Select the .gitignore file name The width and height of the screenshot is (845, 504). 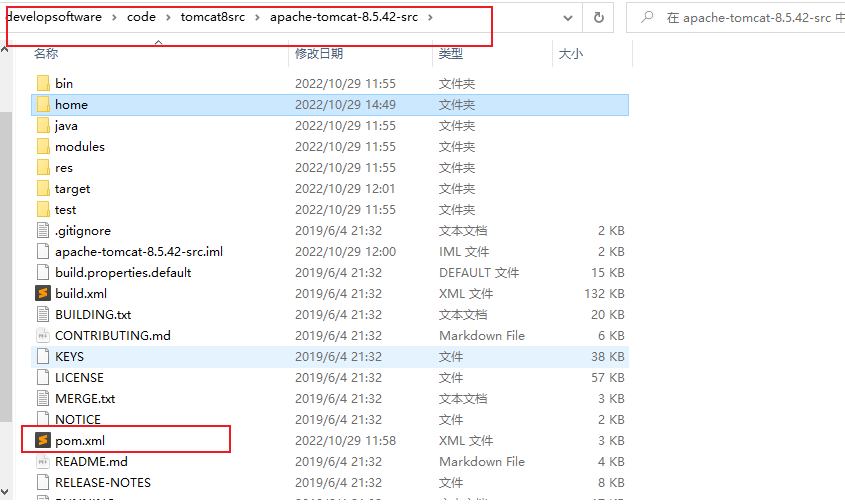pyautogui.click(x=82, y=231)
